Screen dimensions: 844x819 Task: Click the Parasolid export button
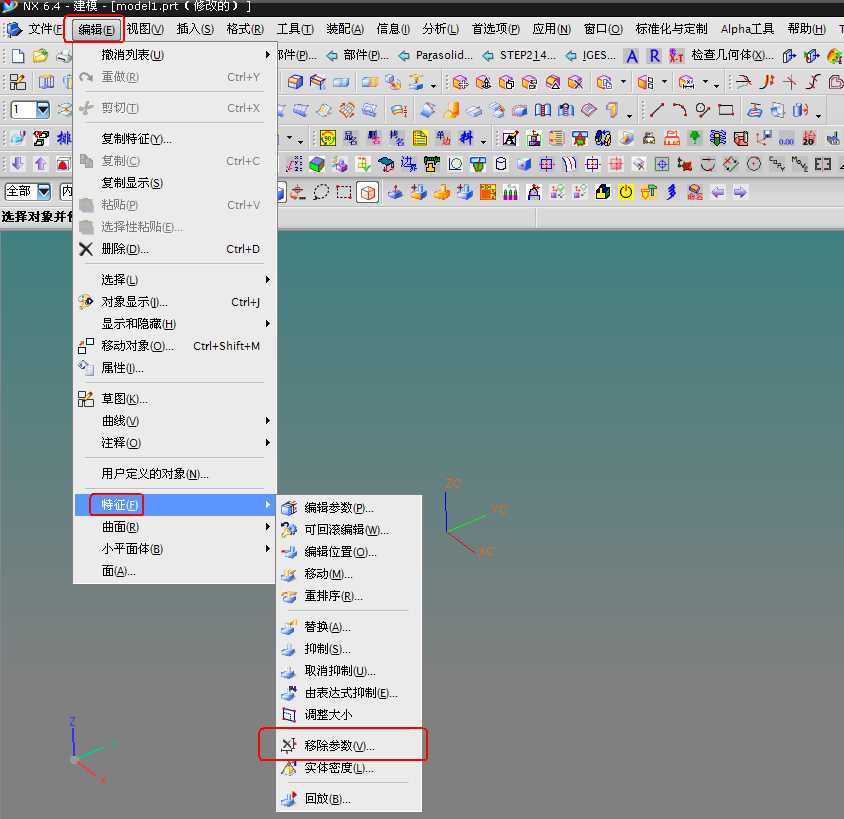point(436,55)
